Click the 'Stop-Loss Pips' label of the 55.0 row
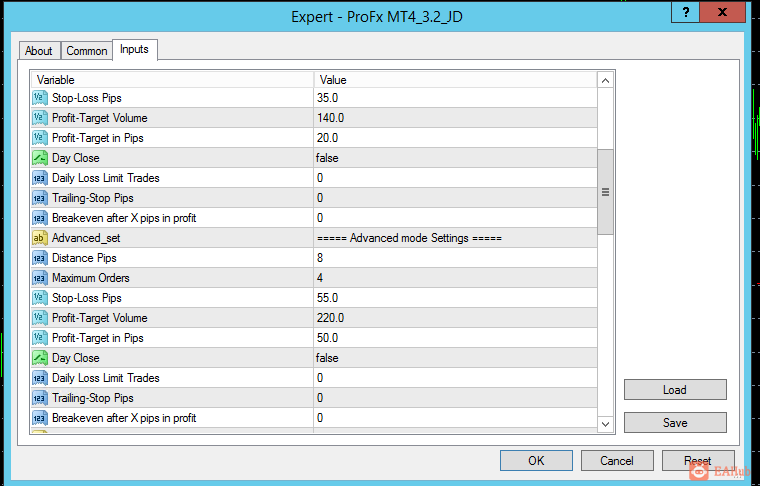 (x=87, y=298)
